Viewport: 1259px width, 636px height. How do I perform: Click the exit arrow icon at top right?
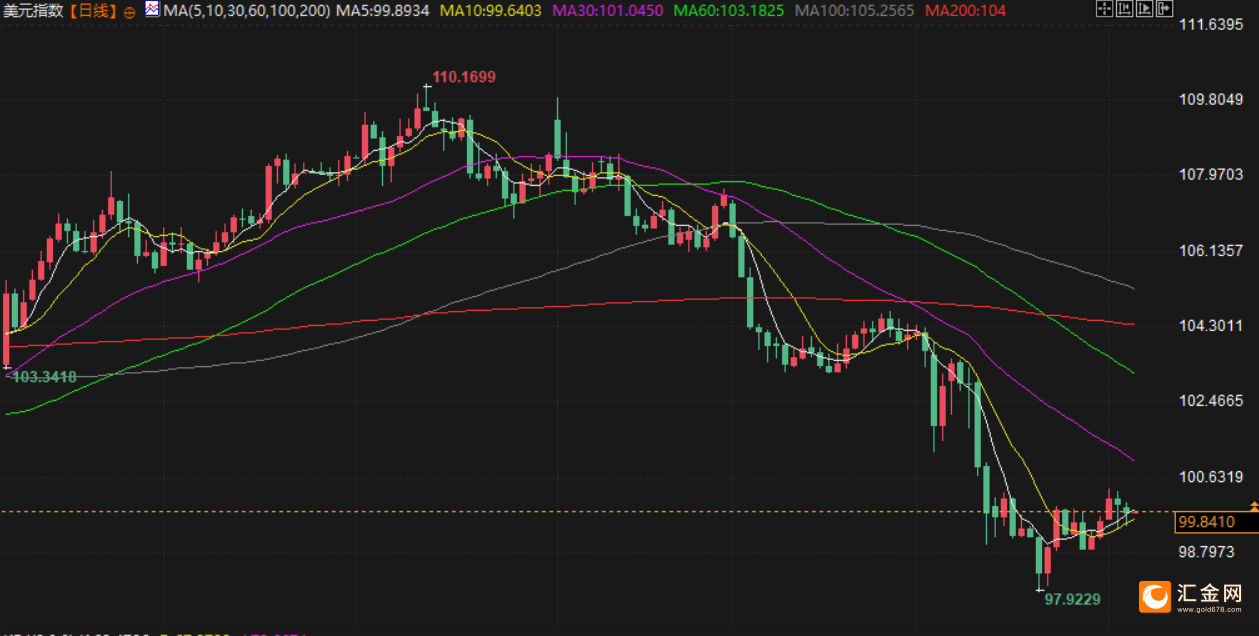1163,10
